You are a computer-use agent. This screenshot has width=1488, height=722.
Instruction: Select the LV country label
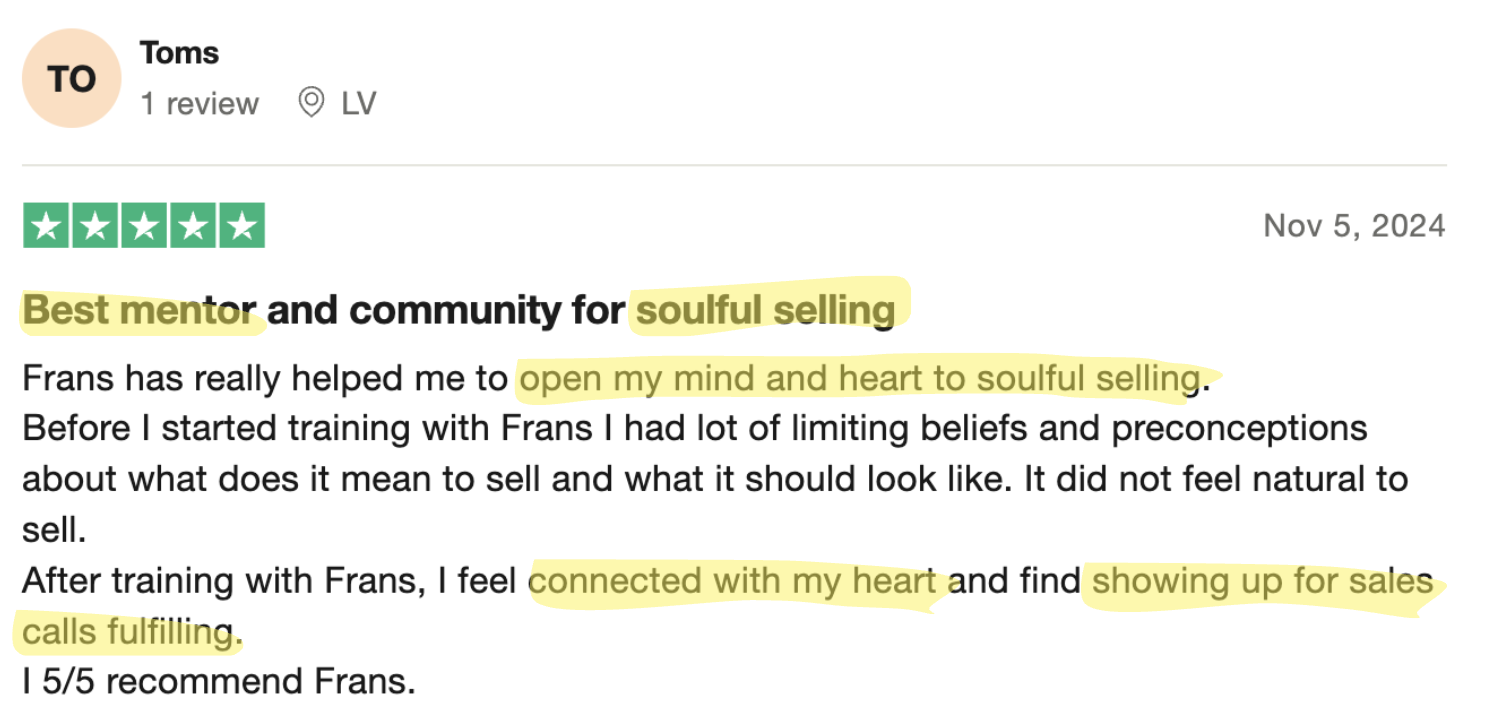(x=358, y=103)
